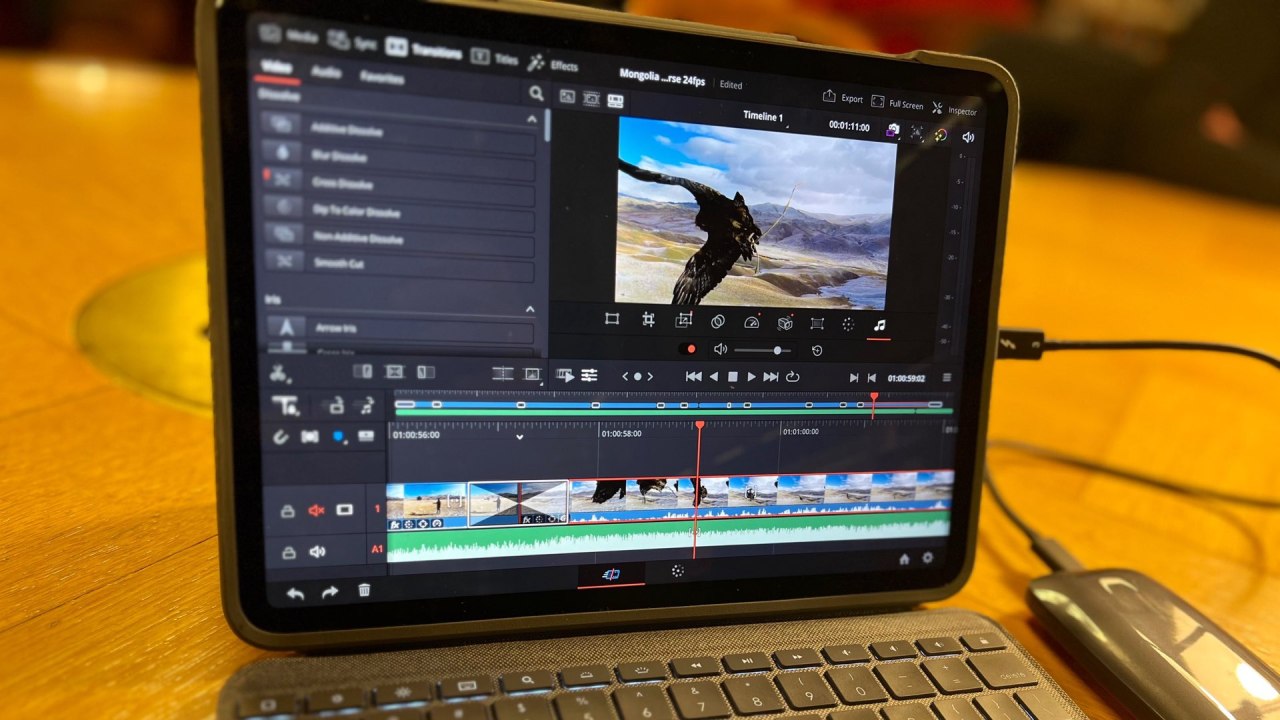The width and height of the screenshot is (1280, 720).
Task: Open the Sync bin tab
Action: coord(351,42)
